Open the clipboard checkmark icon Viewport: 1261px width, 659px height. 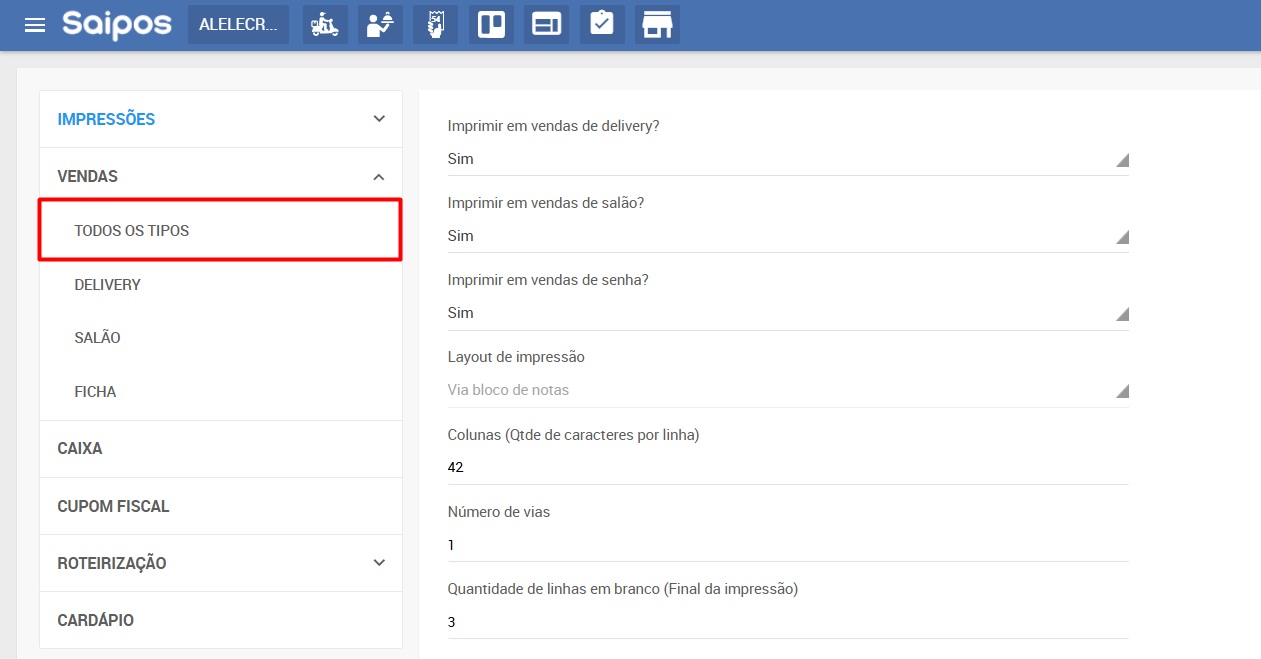[x=601, y=25]
